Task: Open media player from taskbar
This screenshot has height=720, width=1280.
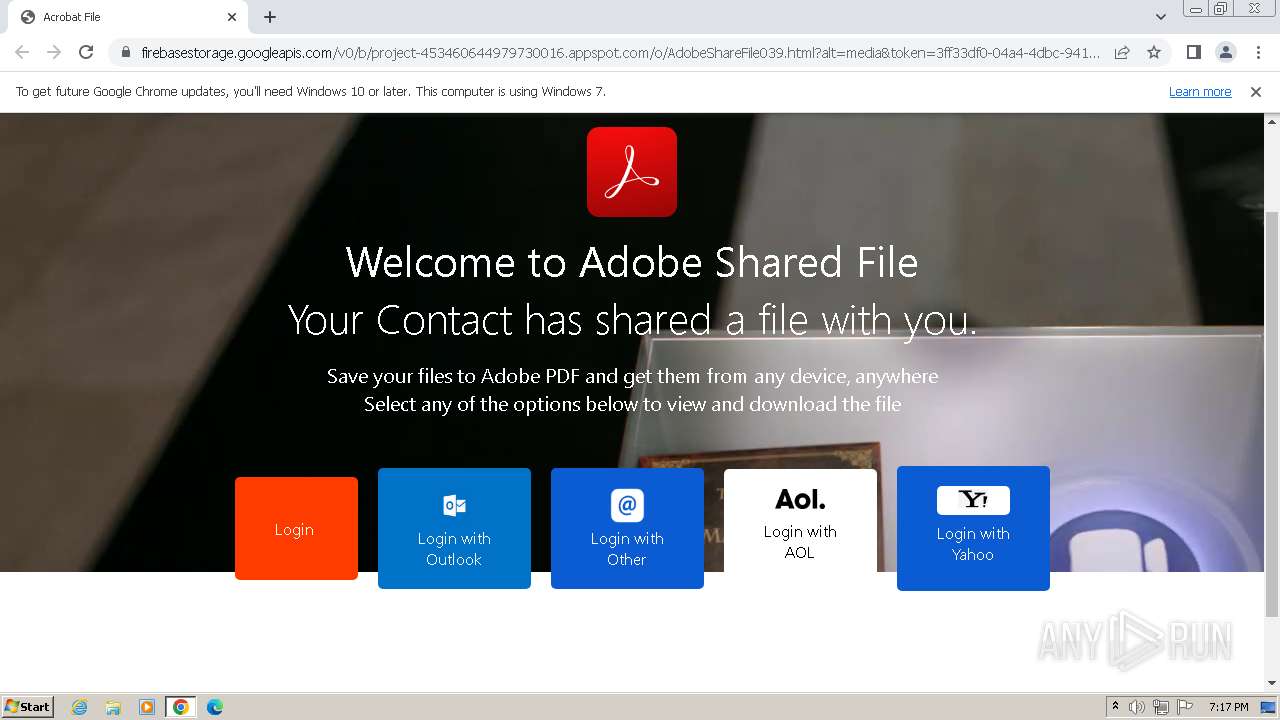Action: pyautogui.click(x=147, y=707)
